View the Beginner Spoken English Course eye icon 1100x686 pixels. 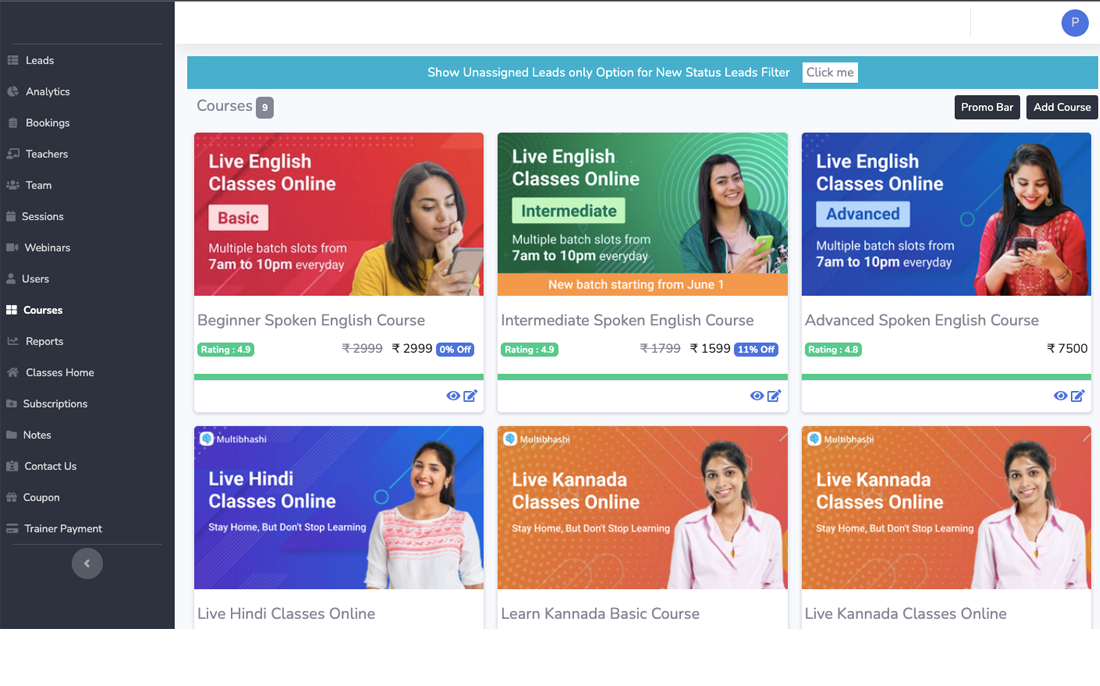pyautogui.click(x=453, y=396)
